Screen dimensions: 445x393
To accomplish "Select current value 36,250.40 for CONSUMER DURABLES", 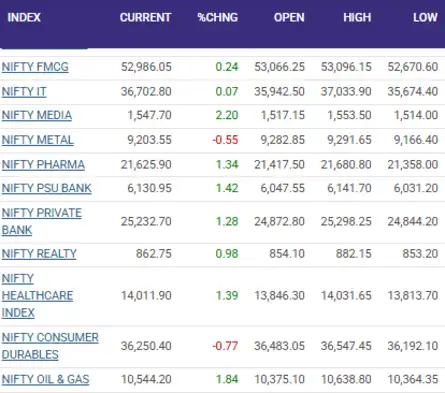I will click(146, 346).
